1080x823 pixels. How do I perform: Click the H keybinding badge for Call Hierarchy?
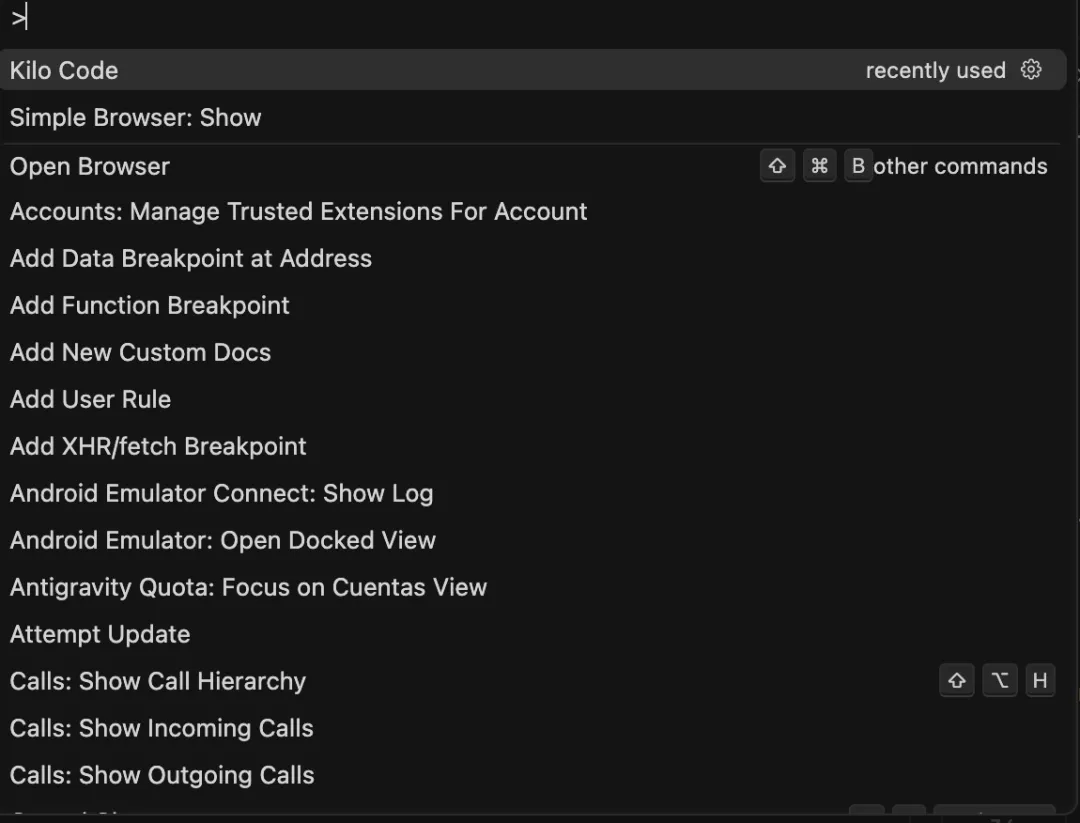click(x=1040, y=682)
